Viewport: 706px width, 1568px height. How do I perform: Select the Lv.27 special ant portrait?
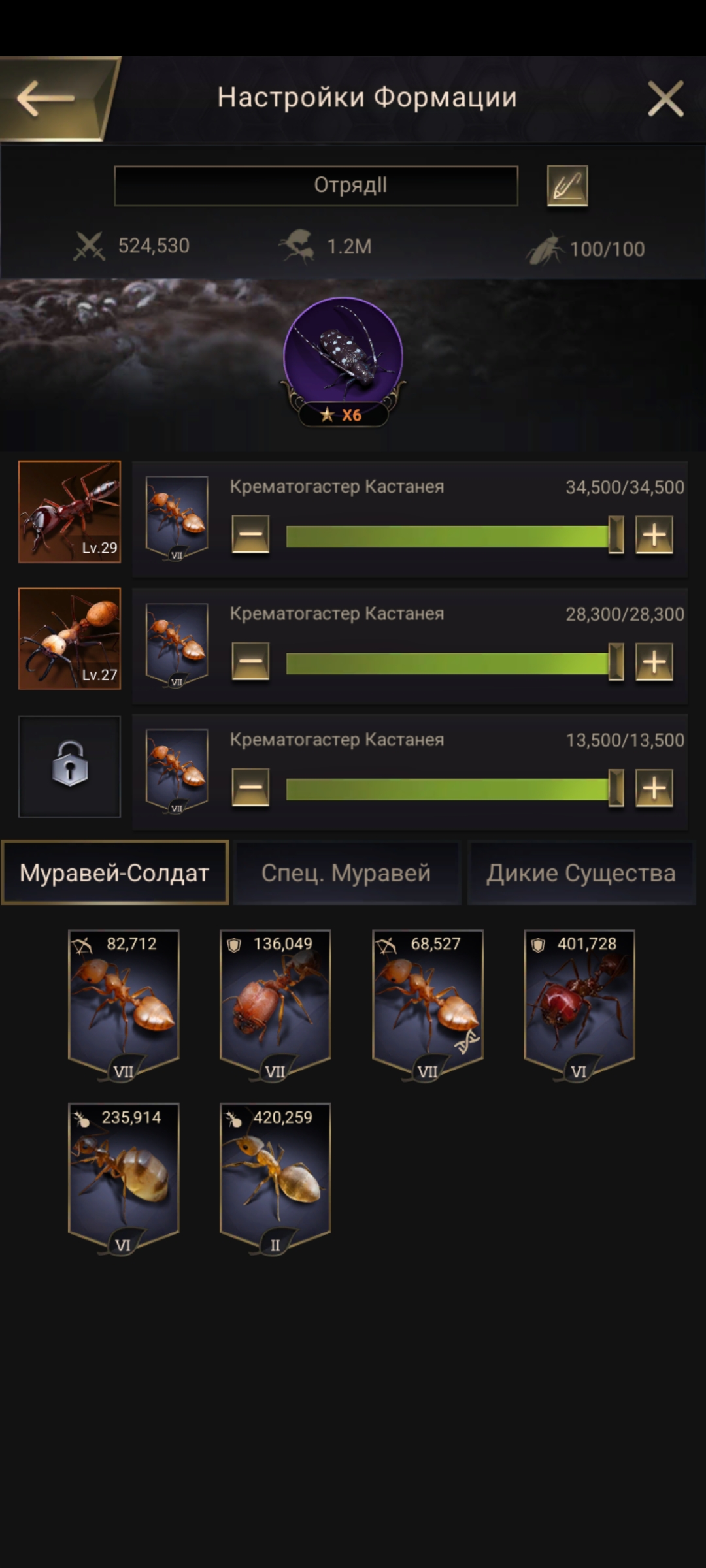point(70,638)
